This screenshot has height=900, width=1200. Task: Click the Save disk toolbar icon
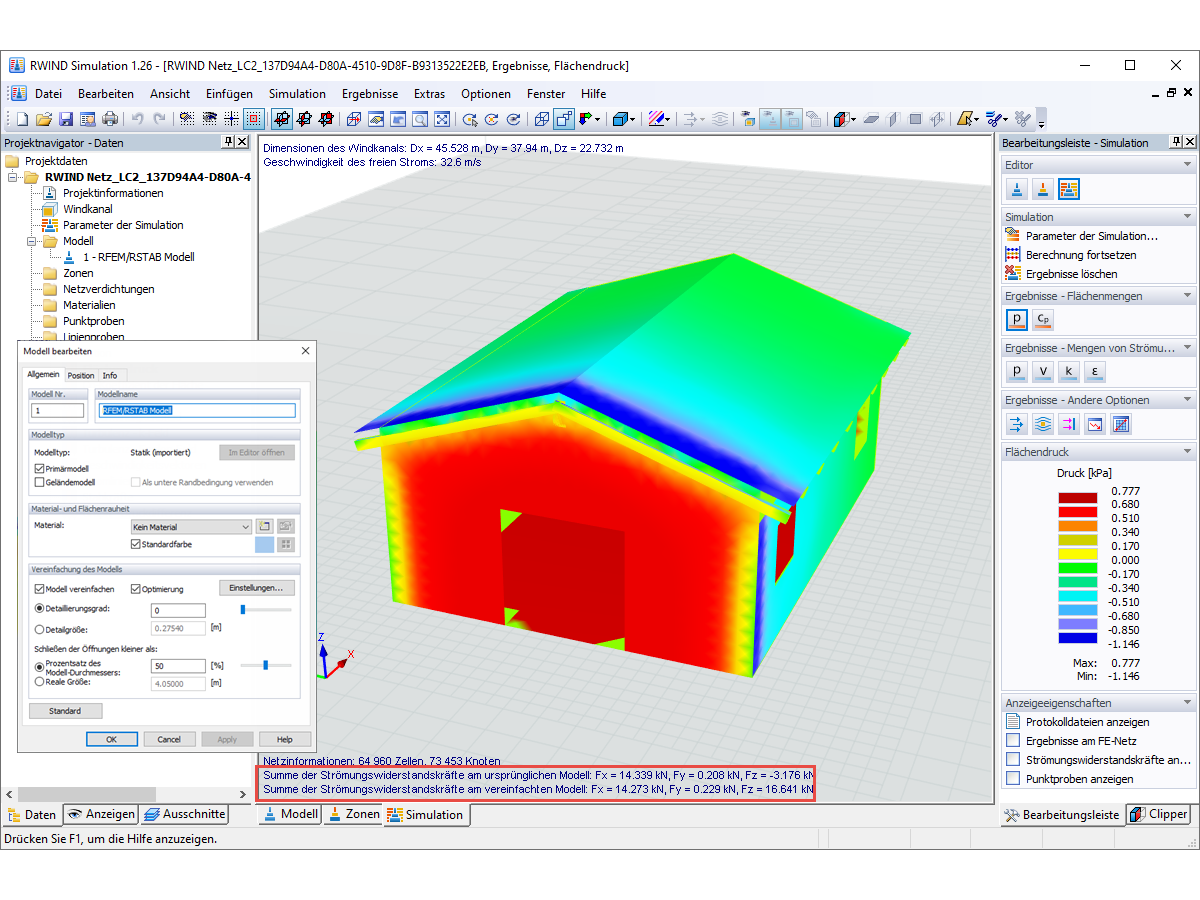point(66,119)
